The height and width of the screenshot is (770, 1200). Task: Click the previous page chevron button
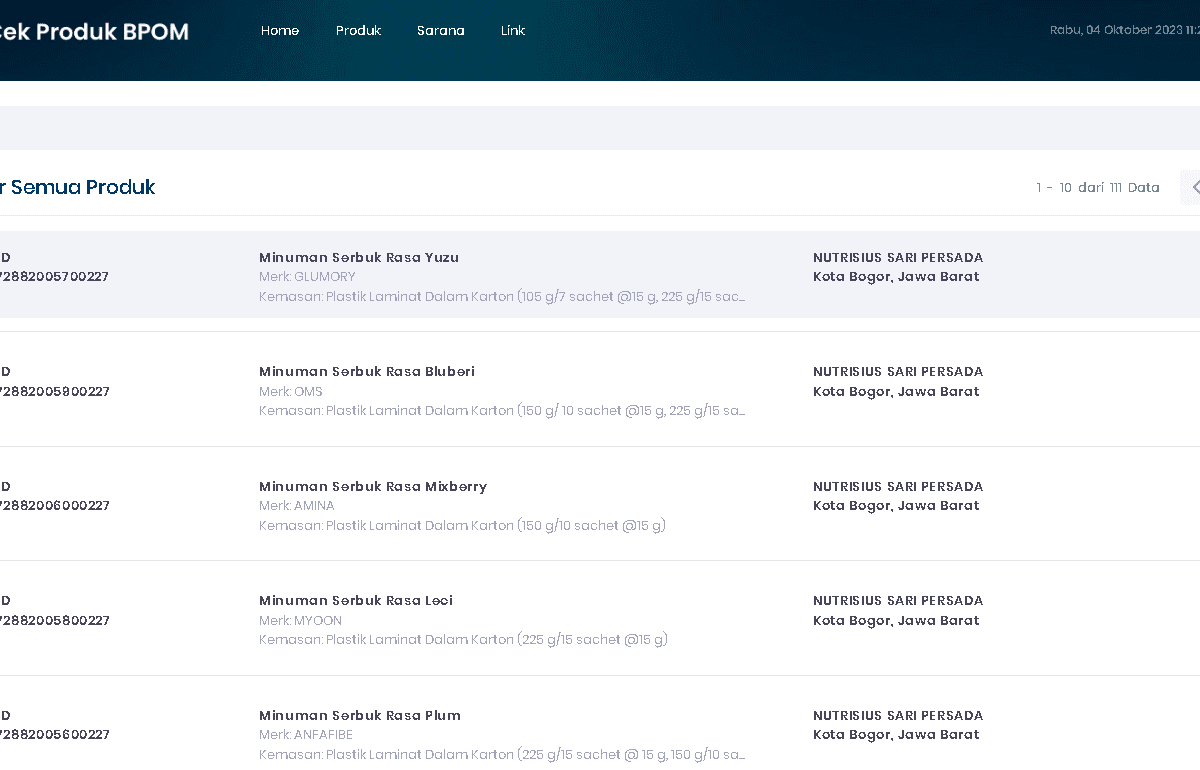pyautogui.click(x=1193, y=188)
